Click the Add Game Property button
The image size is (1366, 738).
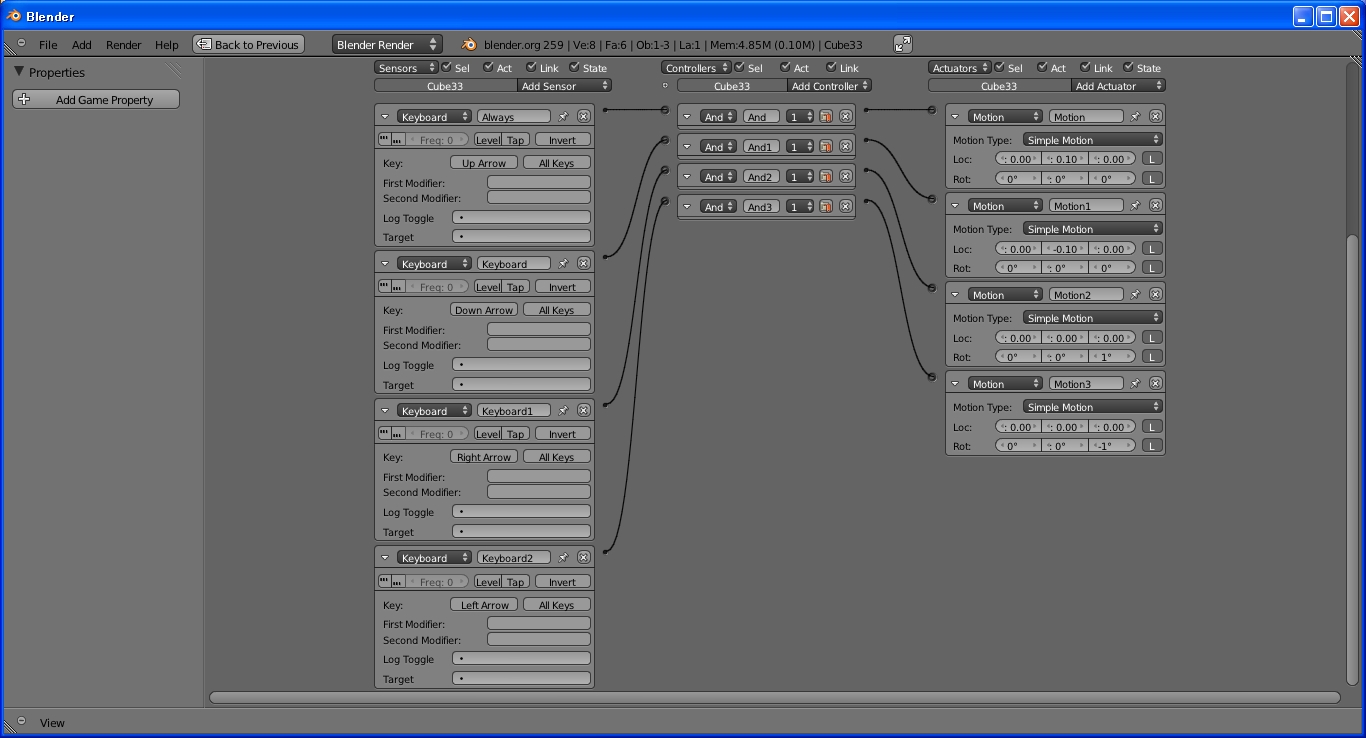tap(95, 99)
